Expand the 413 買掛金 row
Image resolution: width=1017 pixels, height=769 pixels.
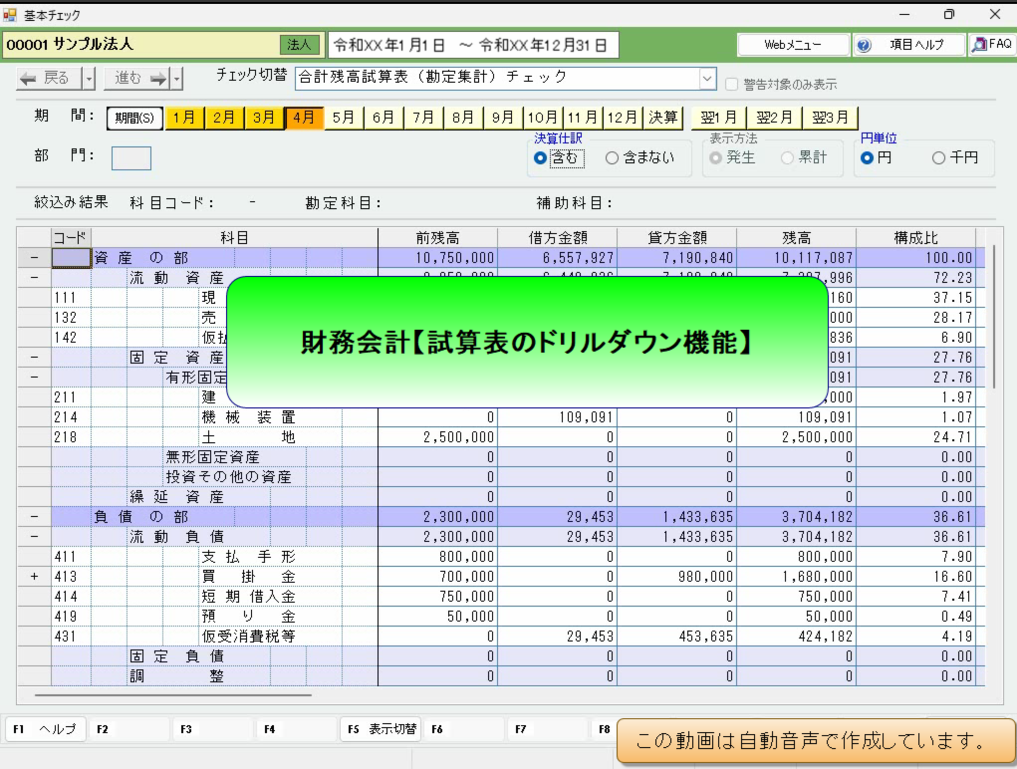[x=34, y=576]
